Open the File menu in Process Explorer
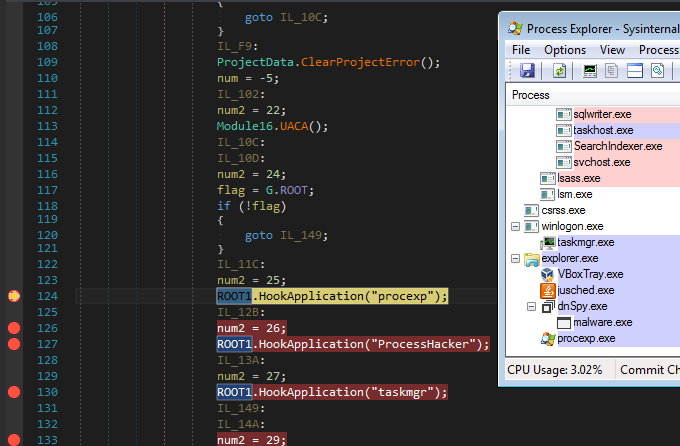The image size is (680, 446). (521, 50)
